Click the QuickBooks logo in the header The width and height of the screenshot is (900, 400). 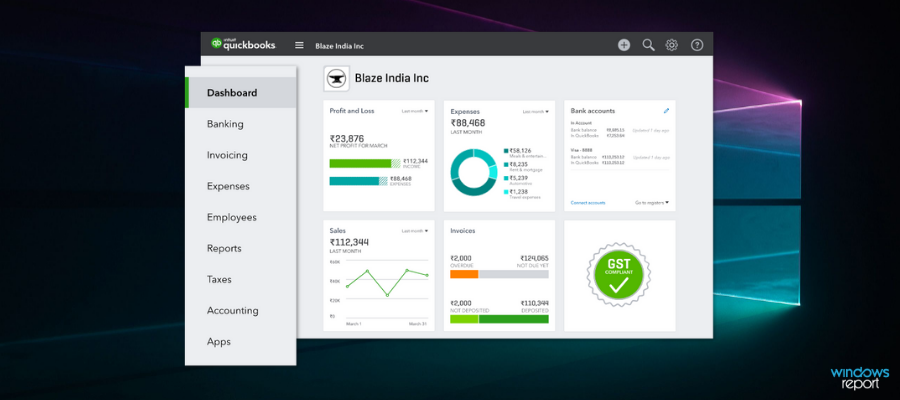[243, 44]
